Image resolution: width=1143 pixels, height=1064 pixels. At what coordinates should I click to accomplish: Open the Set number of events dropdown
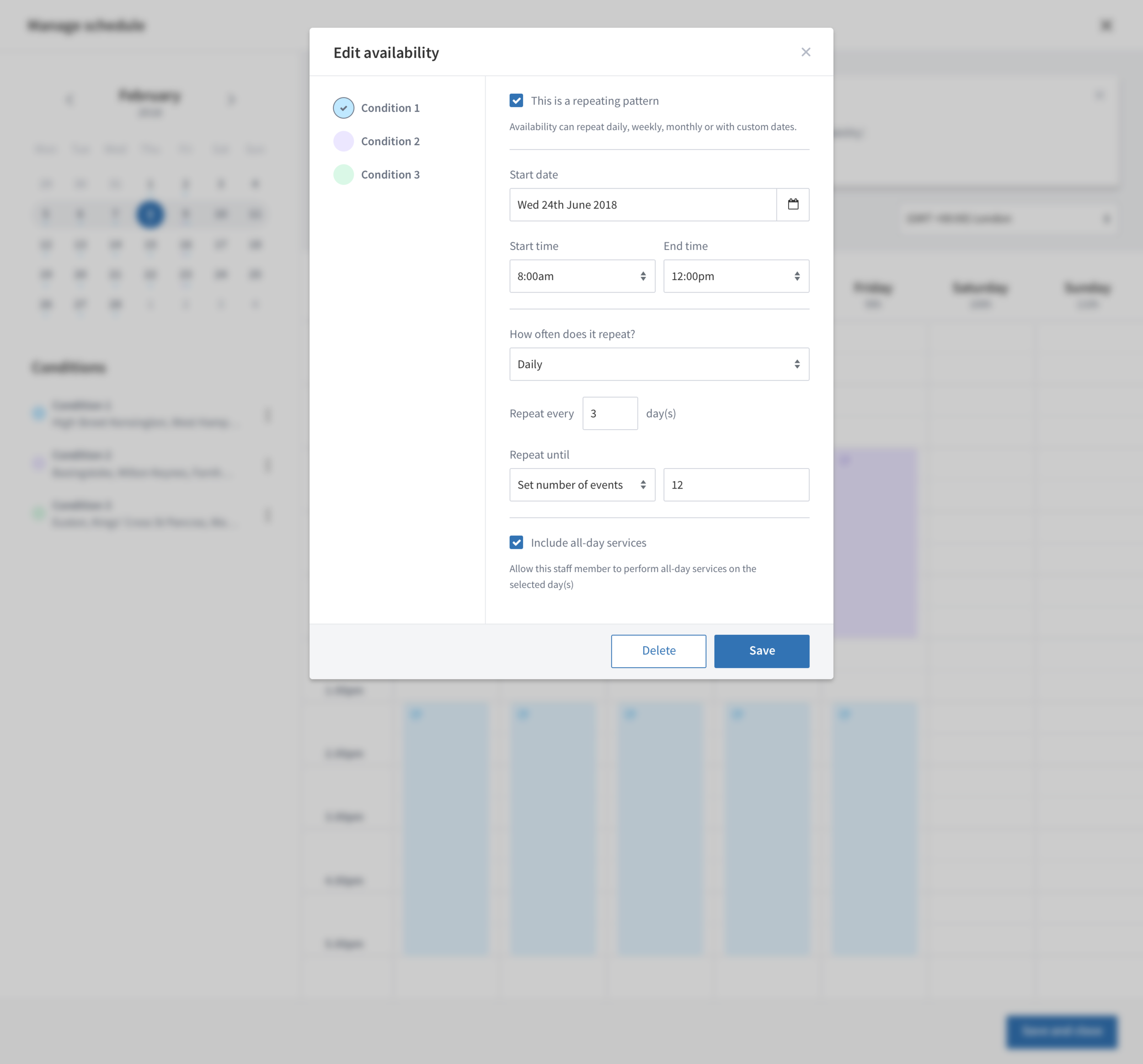582,485
